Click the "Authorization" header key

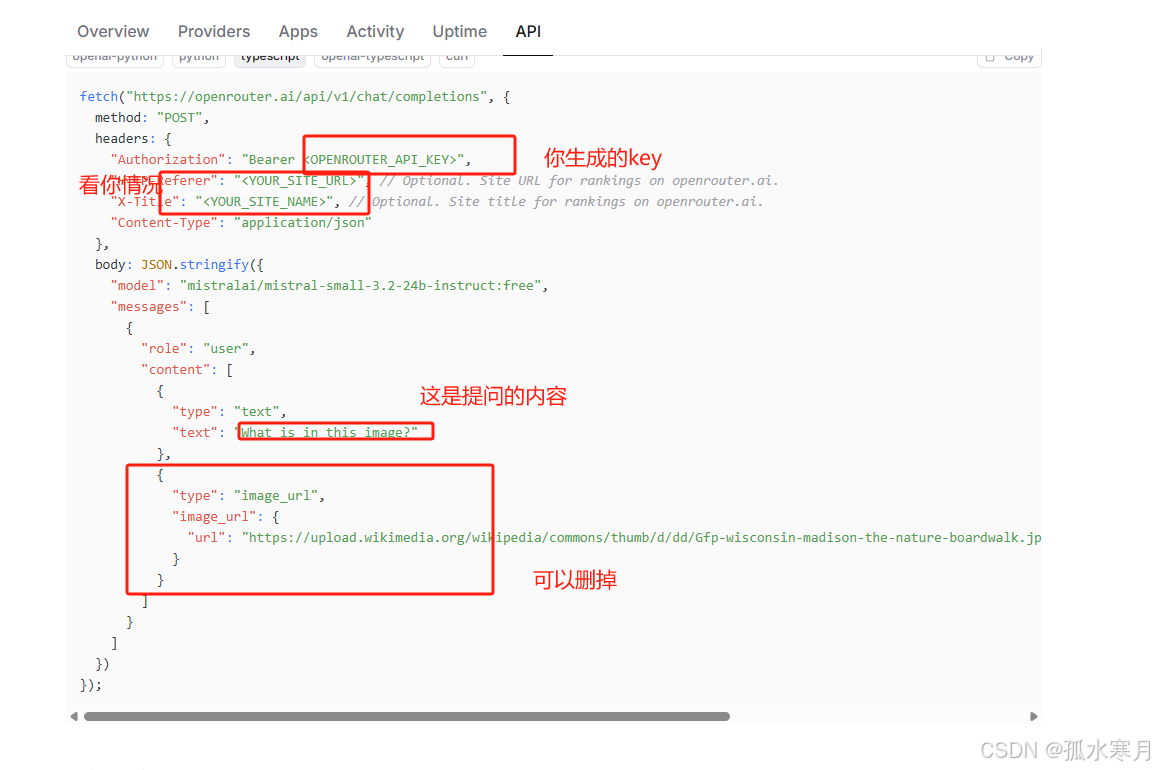click(x=168, y=159)
